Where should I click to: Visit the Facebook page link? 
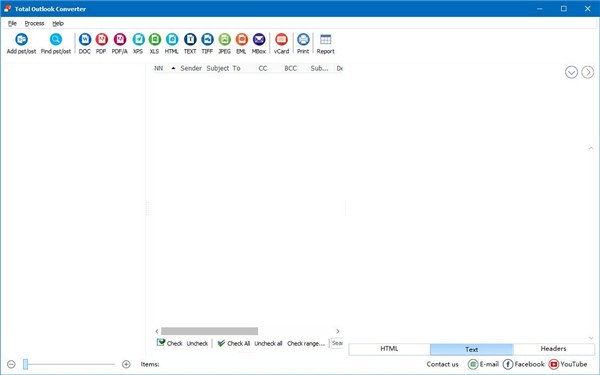click(523, 364)
